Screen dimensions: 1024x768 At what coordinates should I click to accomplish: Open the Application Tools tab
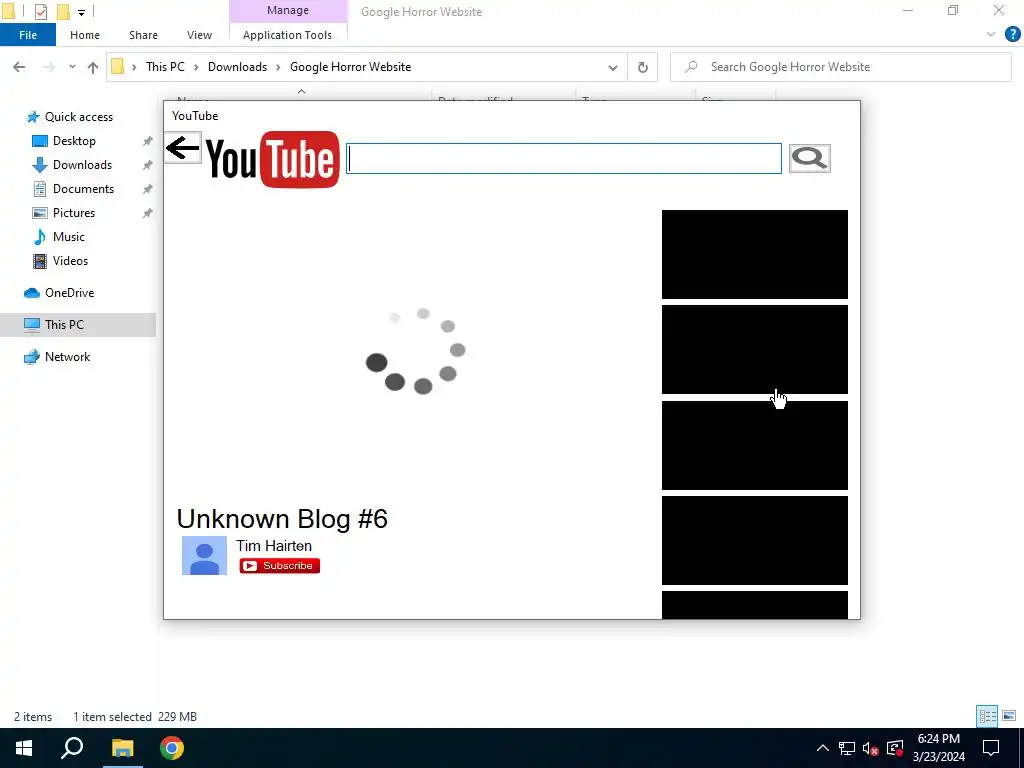287,35
